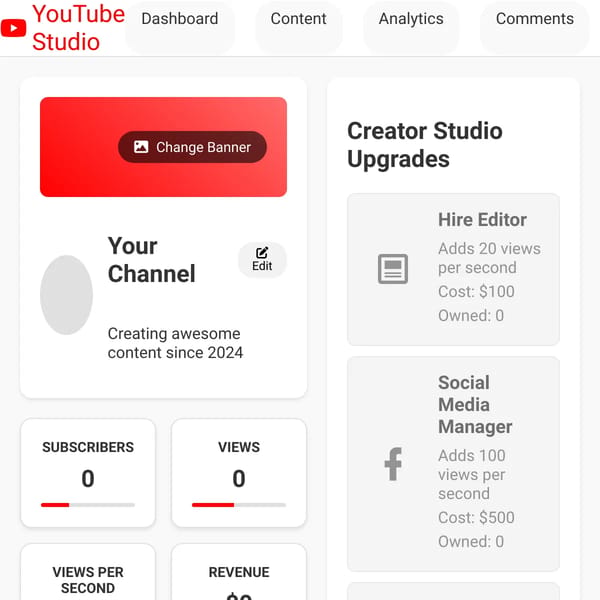The image size is (600, 600).
Task: Click the Edit channel button
Action: 262,260
